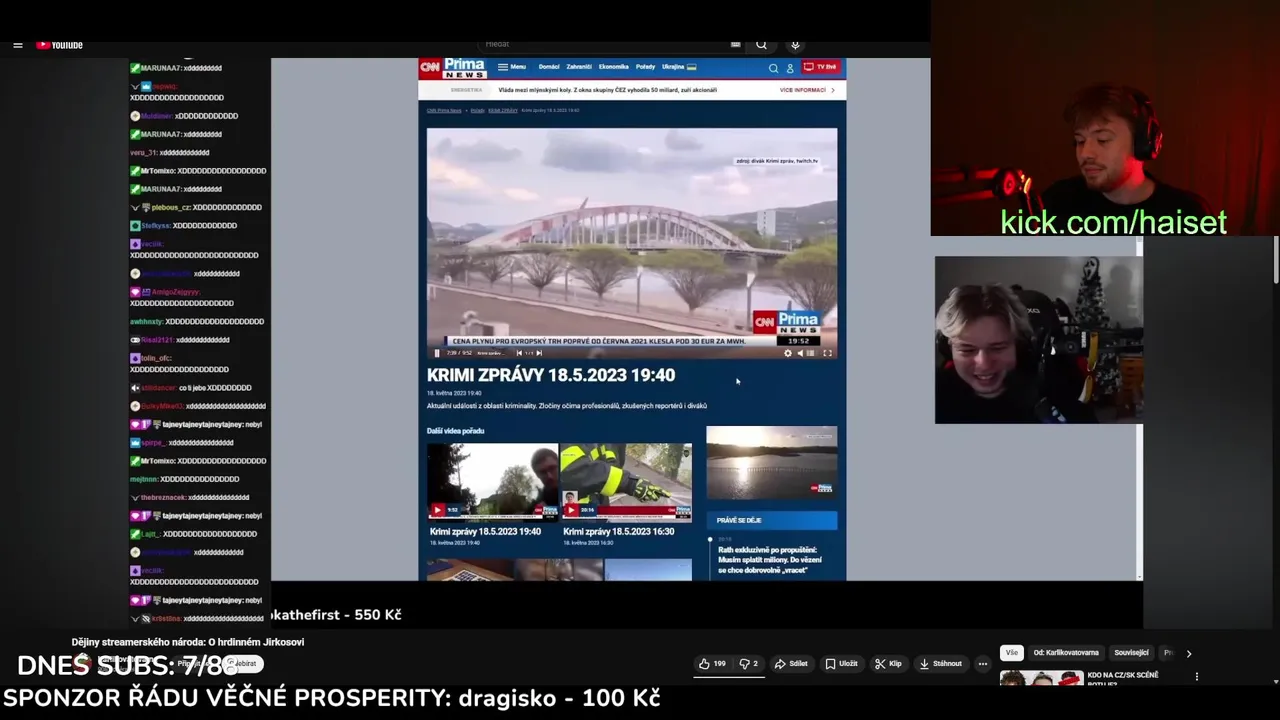
Task: Open the Zahraničí news section
Action: (x=579, y=67)
